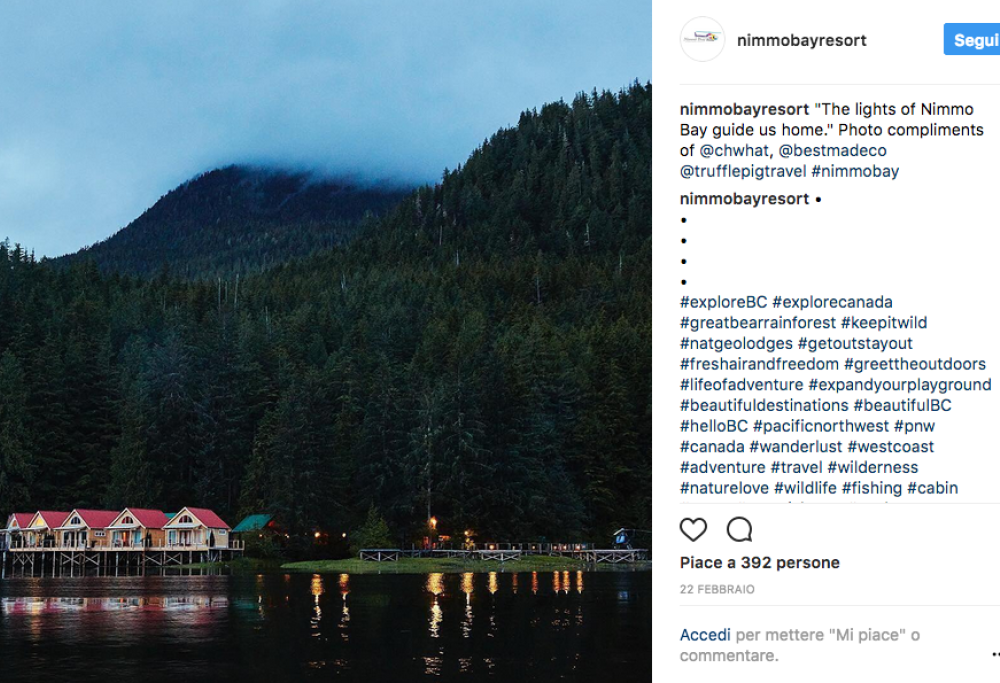Click the Nimmo Bay lodge photo
Screen dimensions: 1000x683
[325, 341]
